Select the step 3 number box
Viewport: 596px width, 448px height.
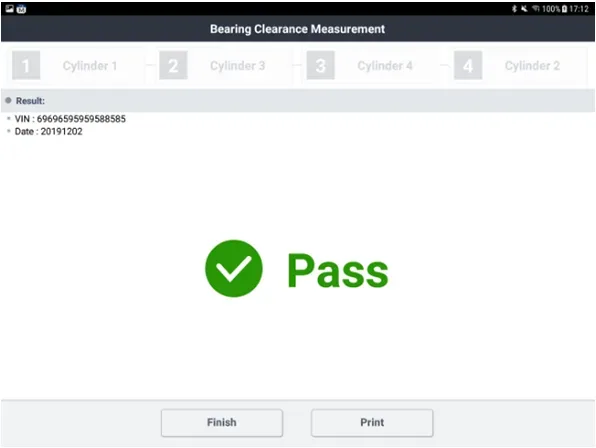tap(320, 65)
